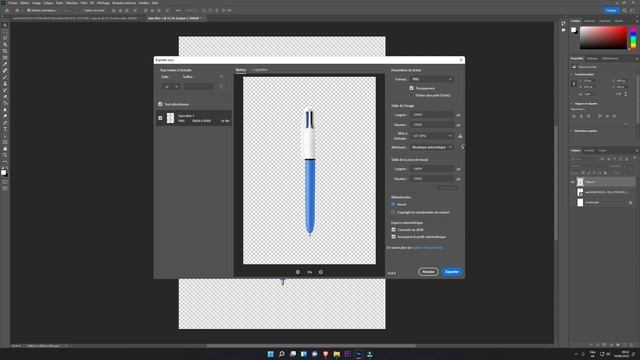
Task: Select the Rectangular Marquee tool
Action: [5, 31]
